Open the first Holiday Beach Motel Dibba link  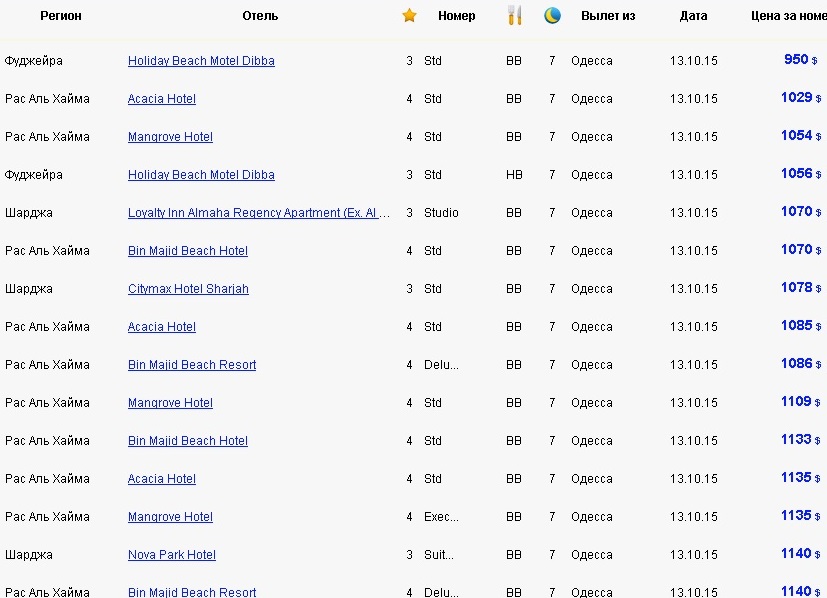point(201,61)
